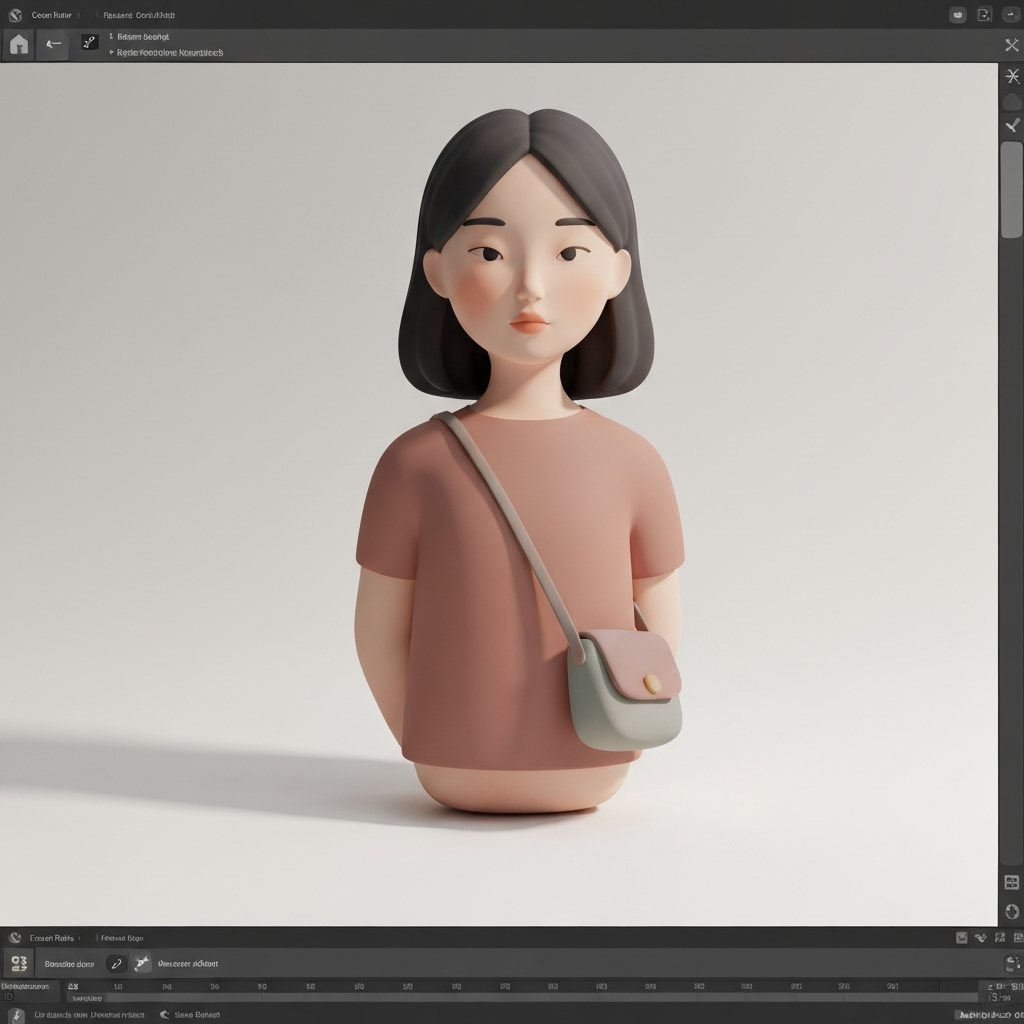This screenshot has width=1024, height=1024.
Task: Open the document dropdown icon in the top-right title bar
Action: (984, 15)
